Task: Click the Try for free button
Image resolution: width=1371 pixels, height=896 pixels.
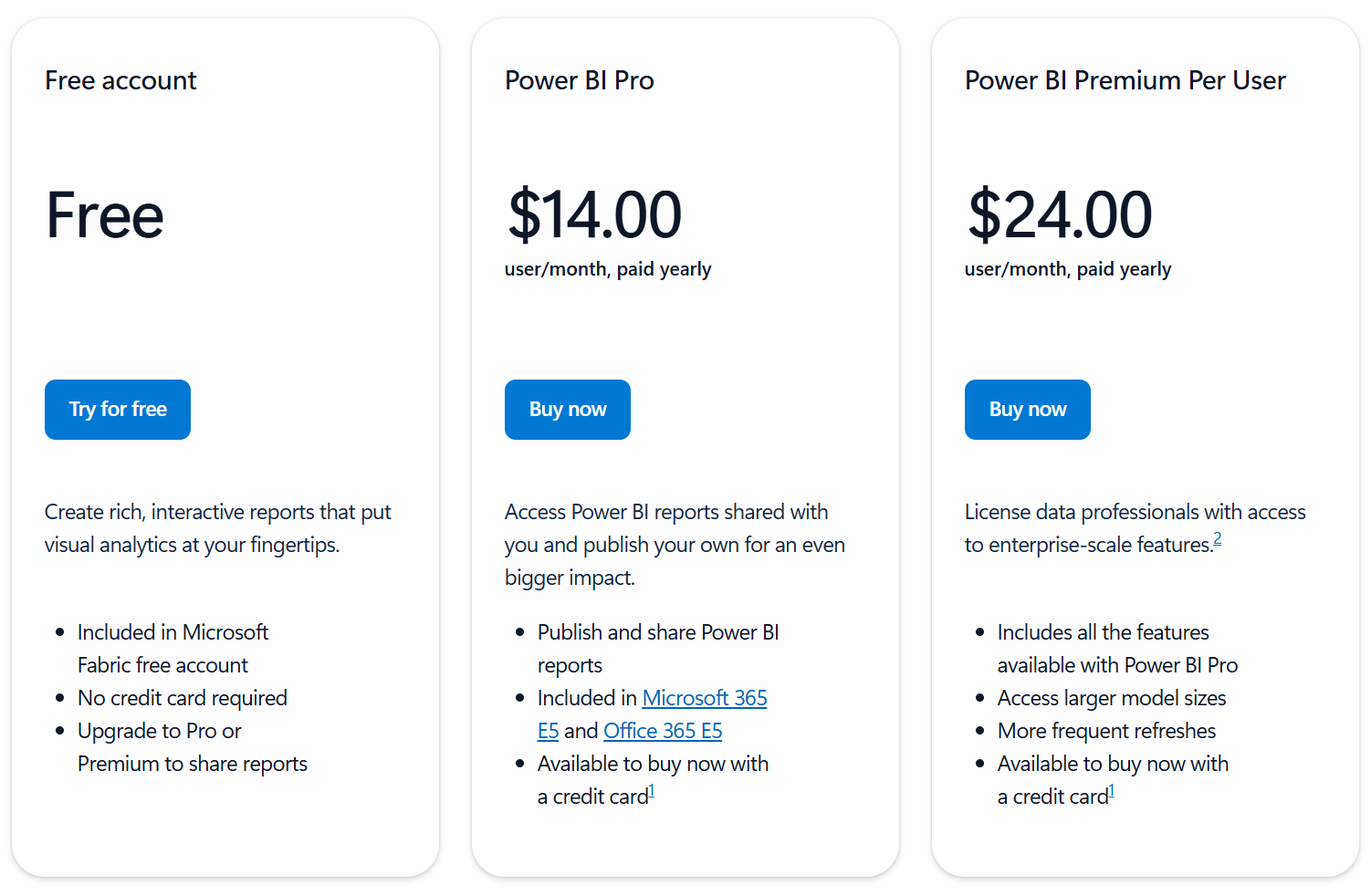Action: tap(118, 410)
